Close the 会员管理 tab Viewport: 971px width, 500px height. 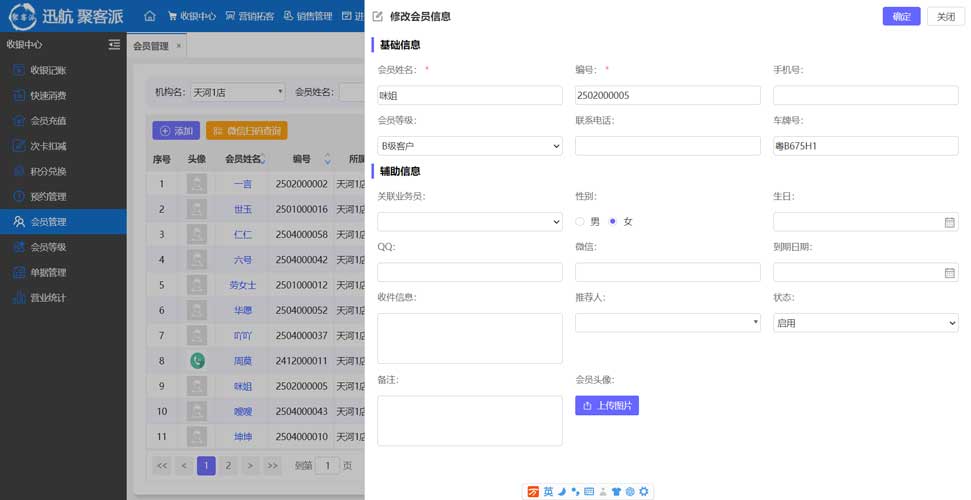coord(179,46)
